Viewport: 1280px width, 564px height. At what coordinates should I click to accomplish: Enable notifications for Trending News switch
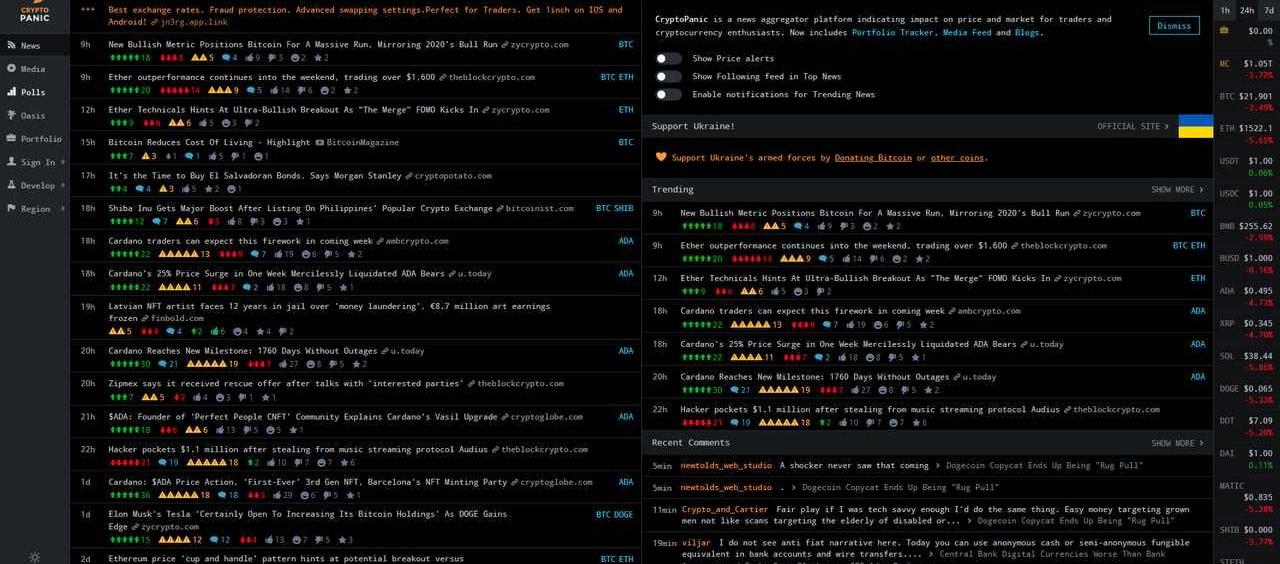pyautogui.click(x=668, y=95)
